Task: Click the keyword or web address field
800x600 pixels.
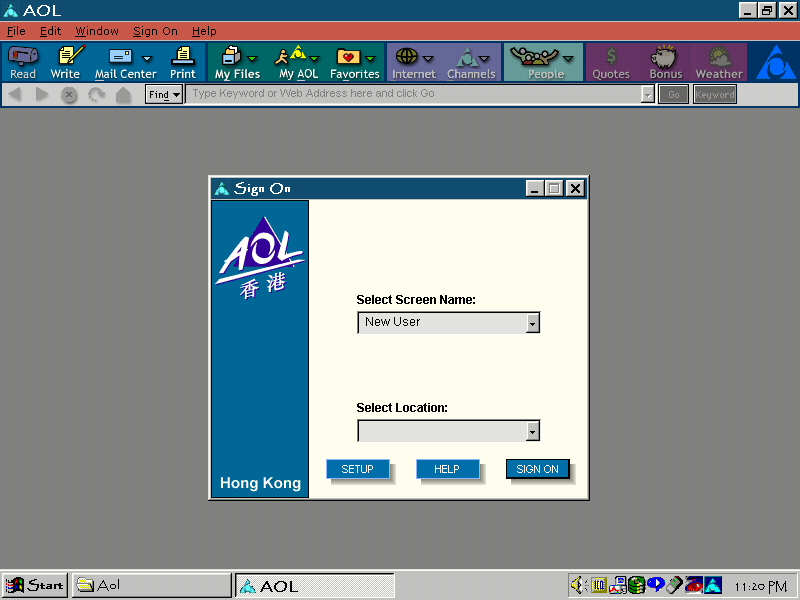Action: pyautogui.click(x=415, y=94)
